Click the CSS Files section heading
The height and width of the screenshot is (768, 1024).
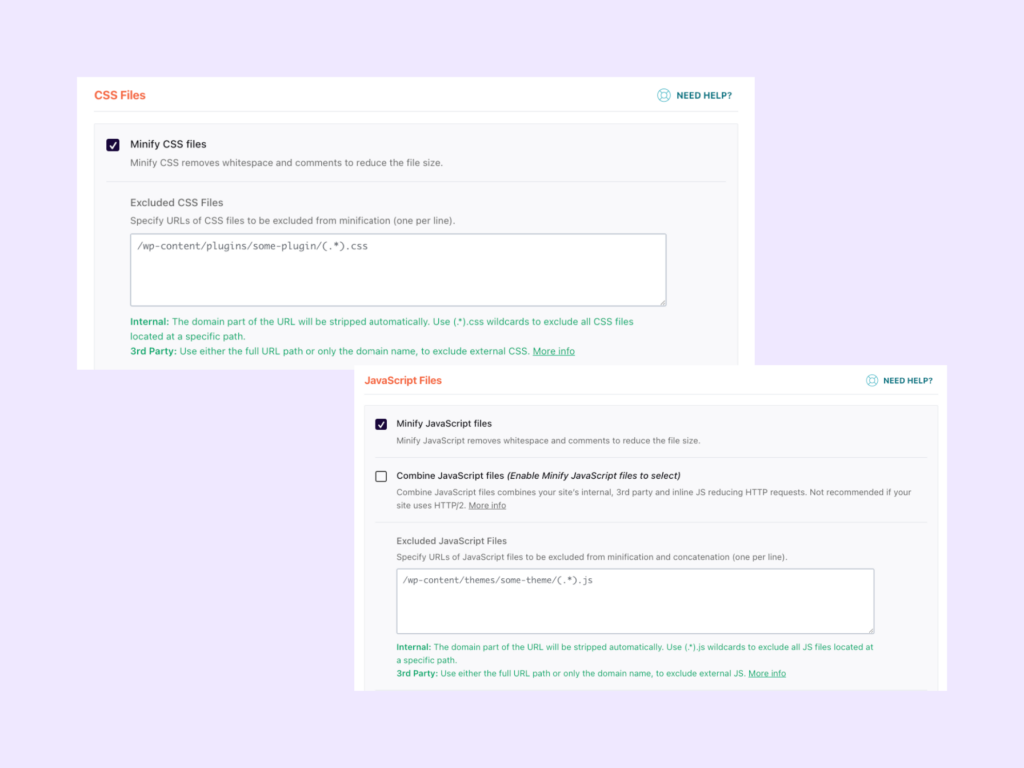pos(120,95)
